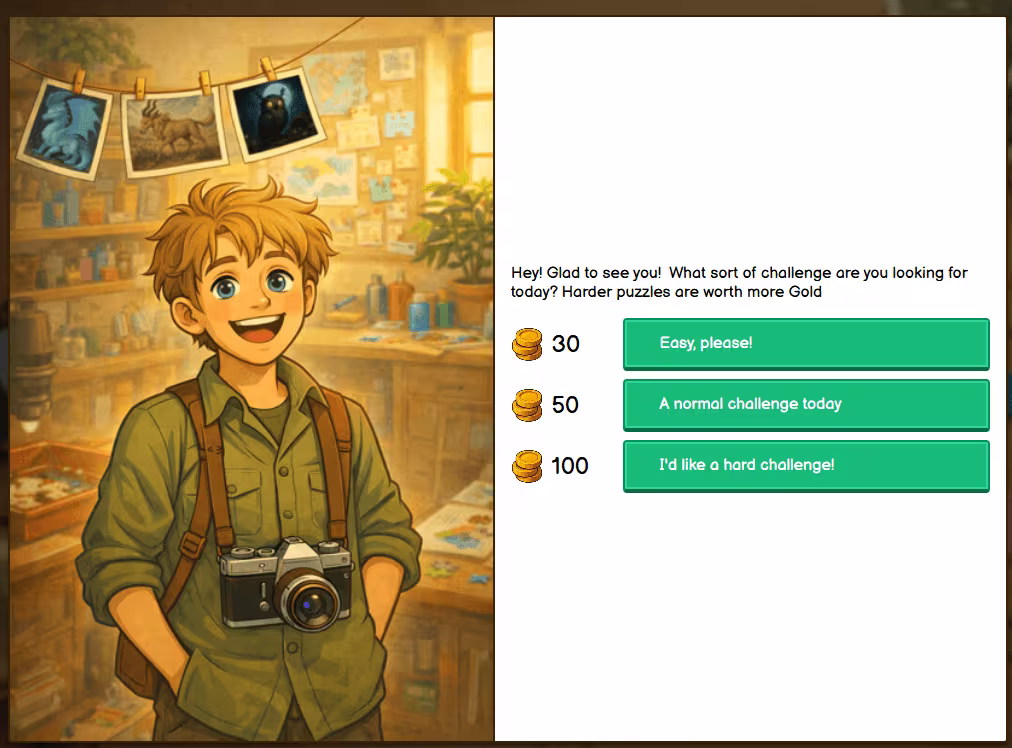The width and height of the screenshot is (1012, 748).
Task: Pick 'I'd like a hard challenge!' button
Action: [805, 466]
